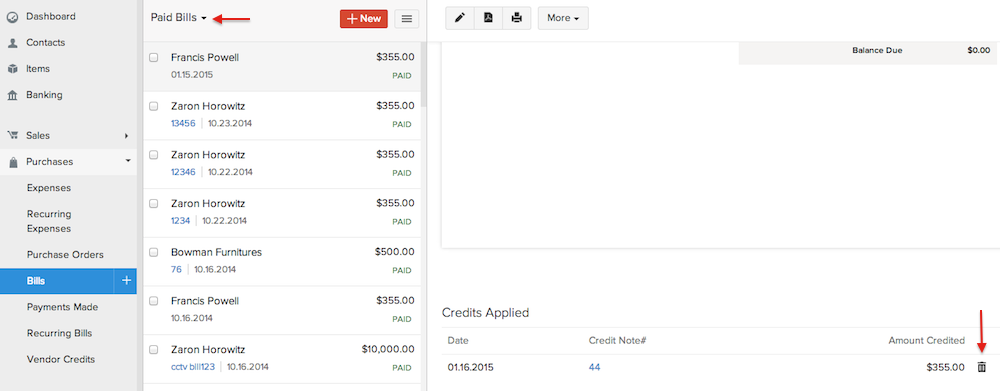
Task: Click the Dashboard gauge icon
Action: click(x=12, y=17)
